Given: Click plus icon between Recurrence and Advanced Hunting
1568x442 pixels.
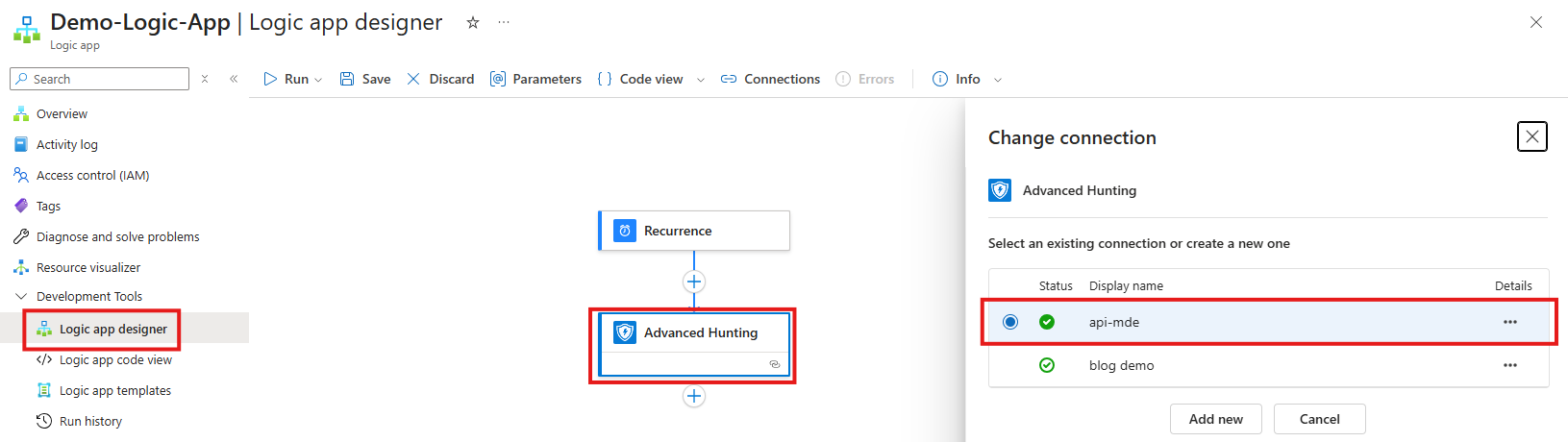Looking at the screenshot, I should 694,282.
